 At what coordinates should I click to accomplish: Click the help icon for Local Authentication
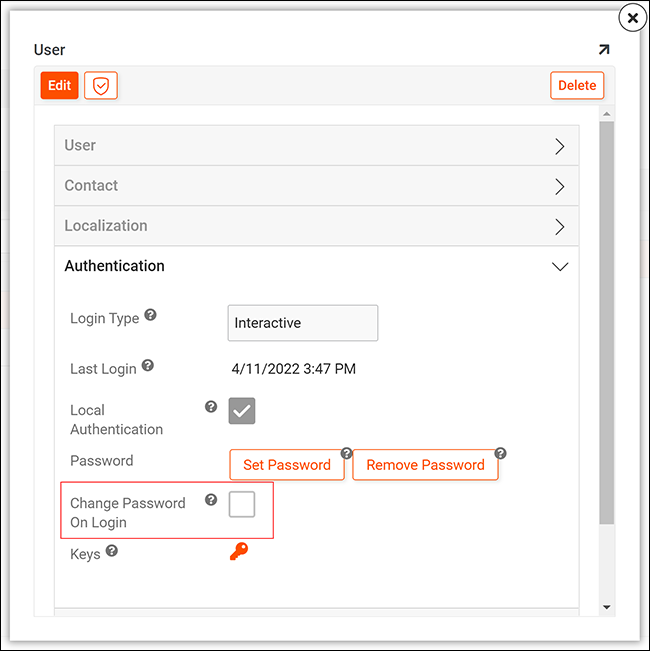click(211, 407)
